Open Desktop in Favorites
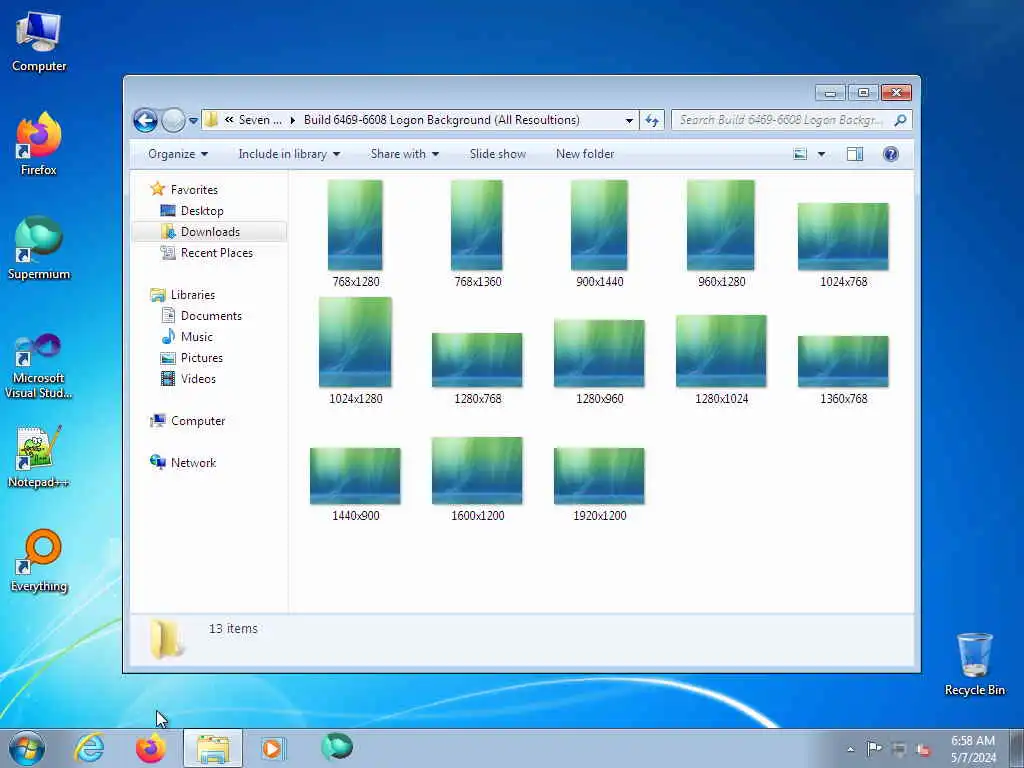This screenshot has height=768, width=1024. click(202, 211)
